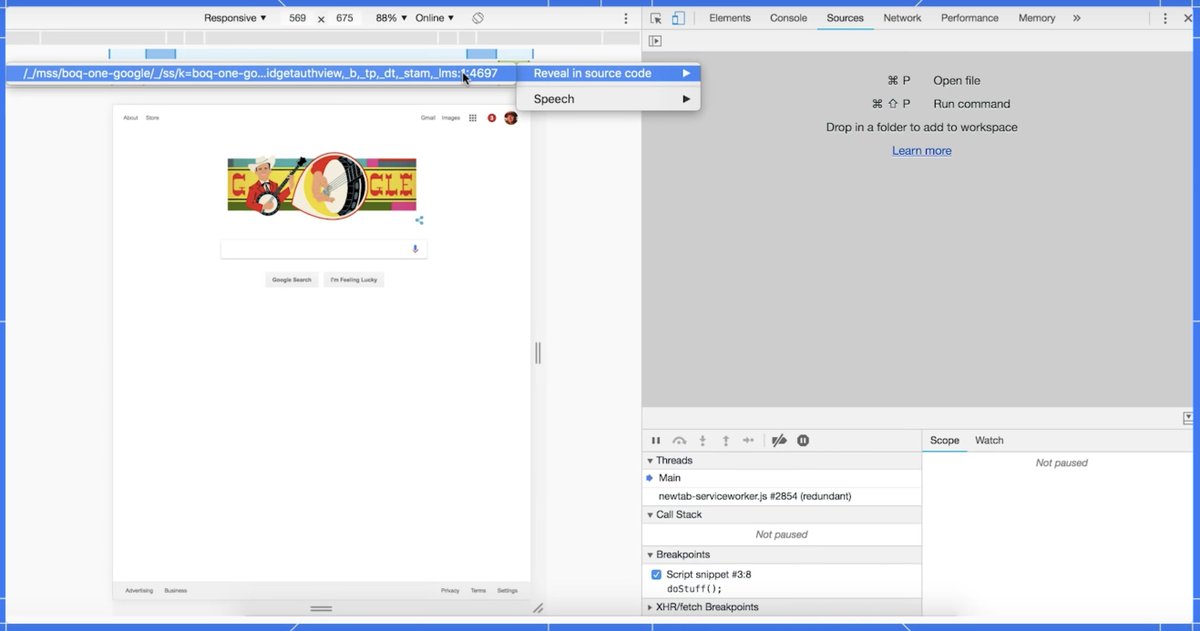Open the Gmail link
Screen dimensions: 1200x631
coord(428,118)
